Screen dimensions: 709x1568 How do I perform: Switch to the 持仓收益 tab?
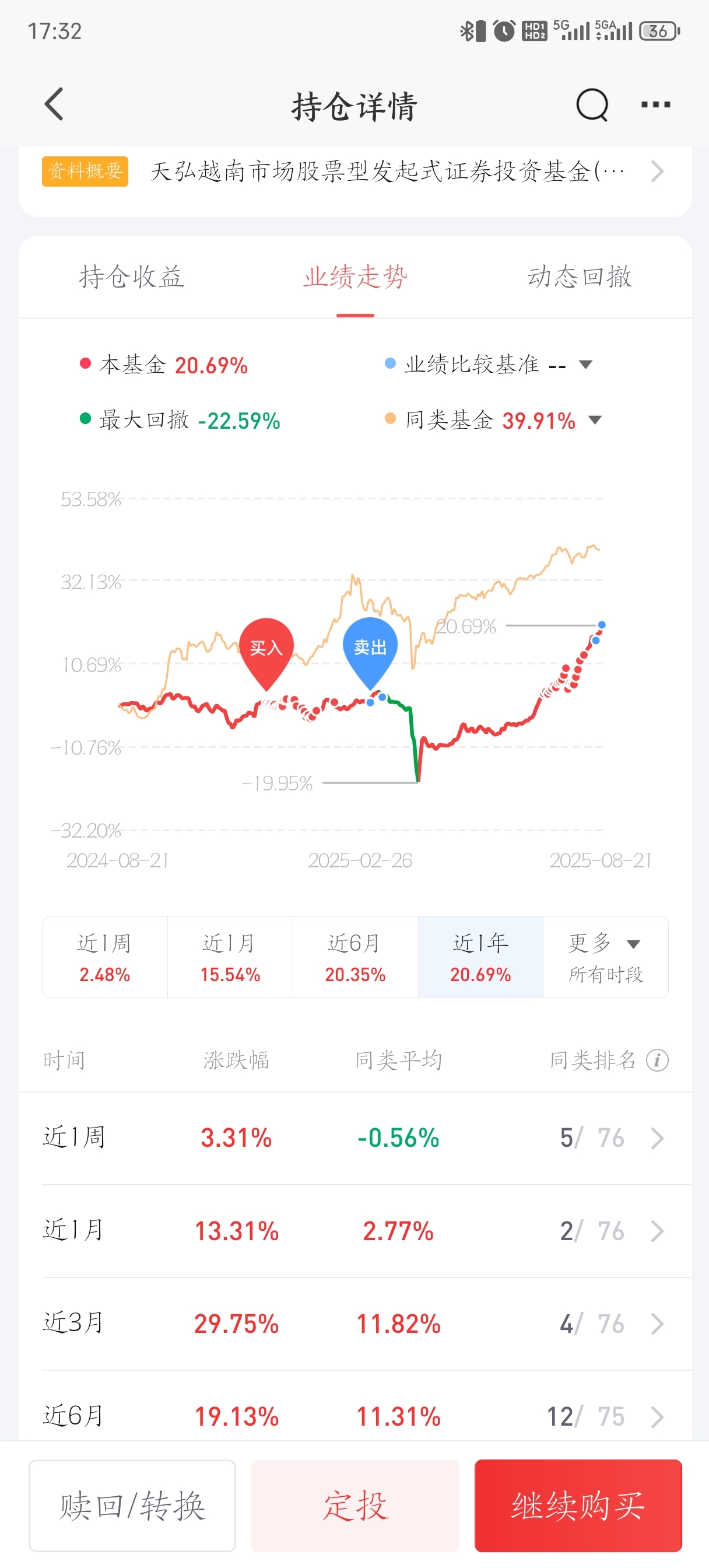pyautogui.click(x=131, y=277)
